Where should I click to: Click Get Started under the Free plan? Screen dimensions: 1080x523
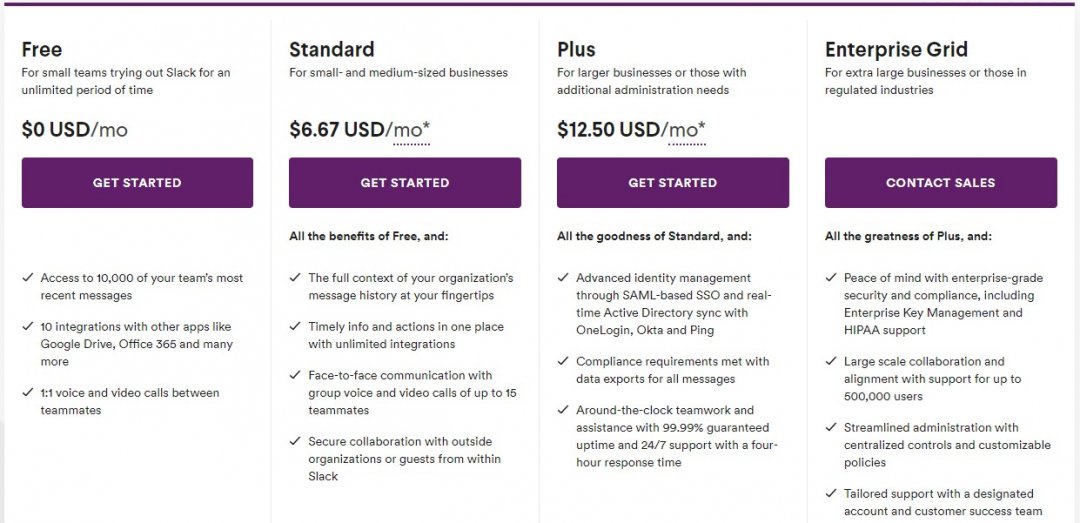click(x=137, y=183)
